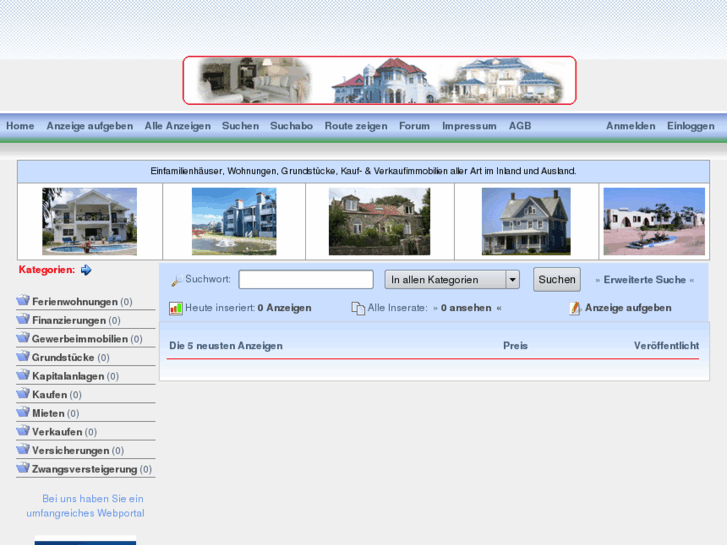Open the Versicherungen category

pos(70,450)
